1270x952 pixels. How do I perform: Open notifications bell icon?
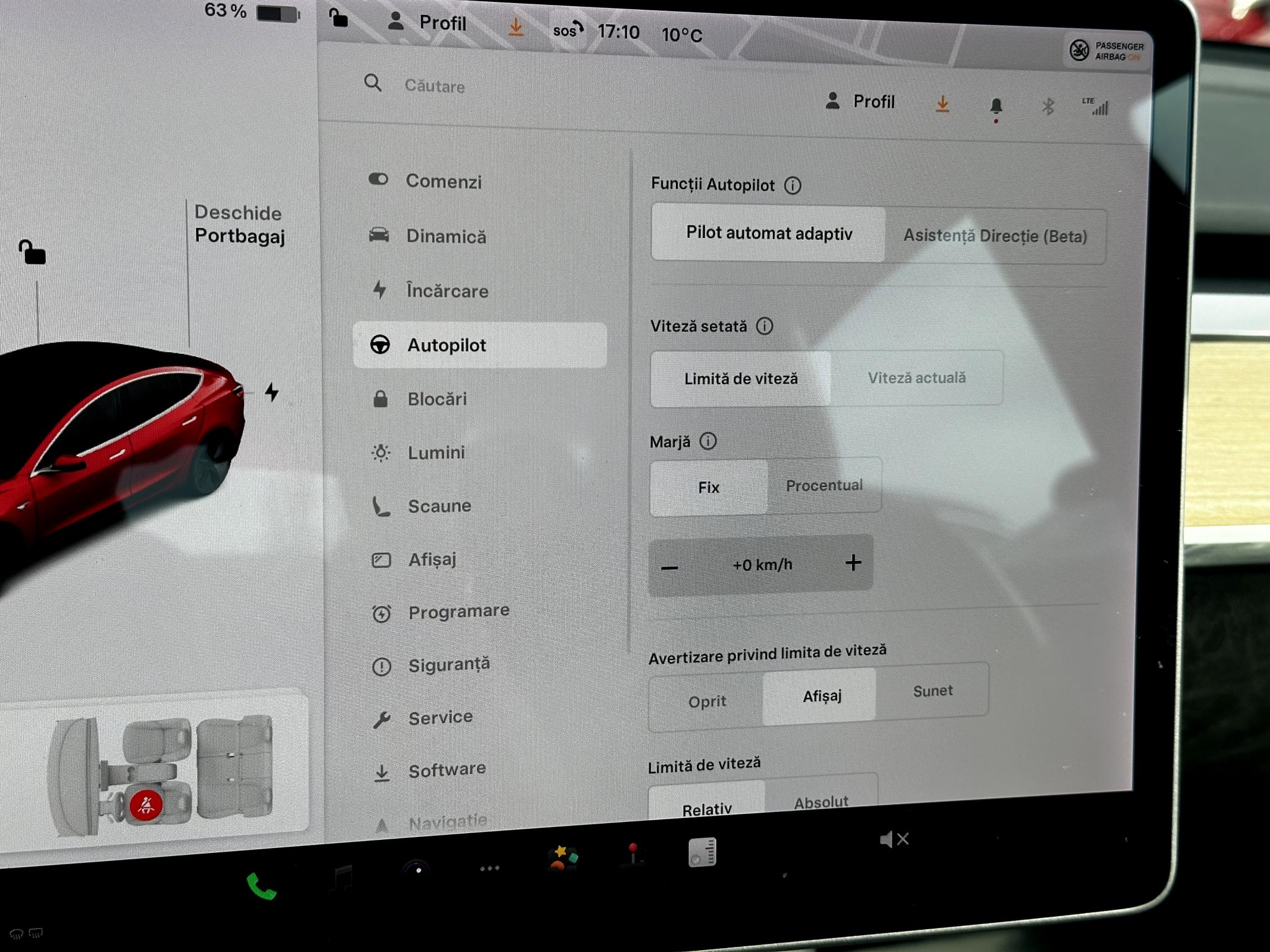[x=996, y=107]
